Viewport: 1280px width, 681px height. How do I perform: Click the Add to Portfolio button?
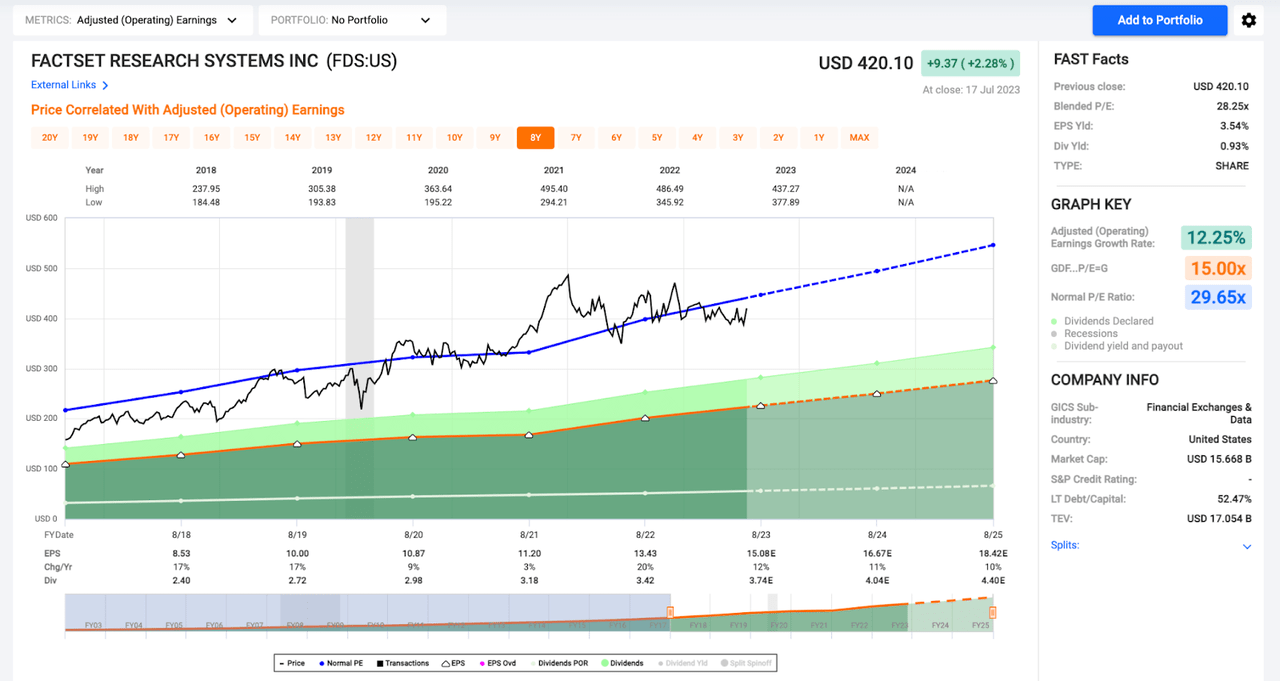tap(1159, 20)
